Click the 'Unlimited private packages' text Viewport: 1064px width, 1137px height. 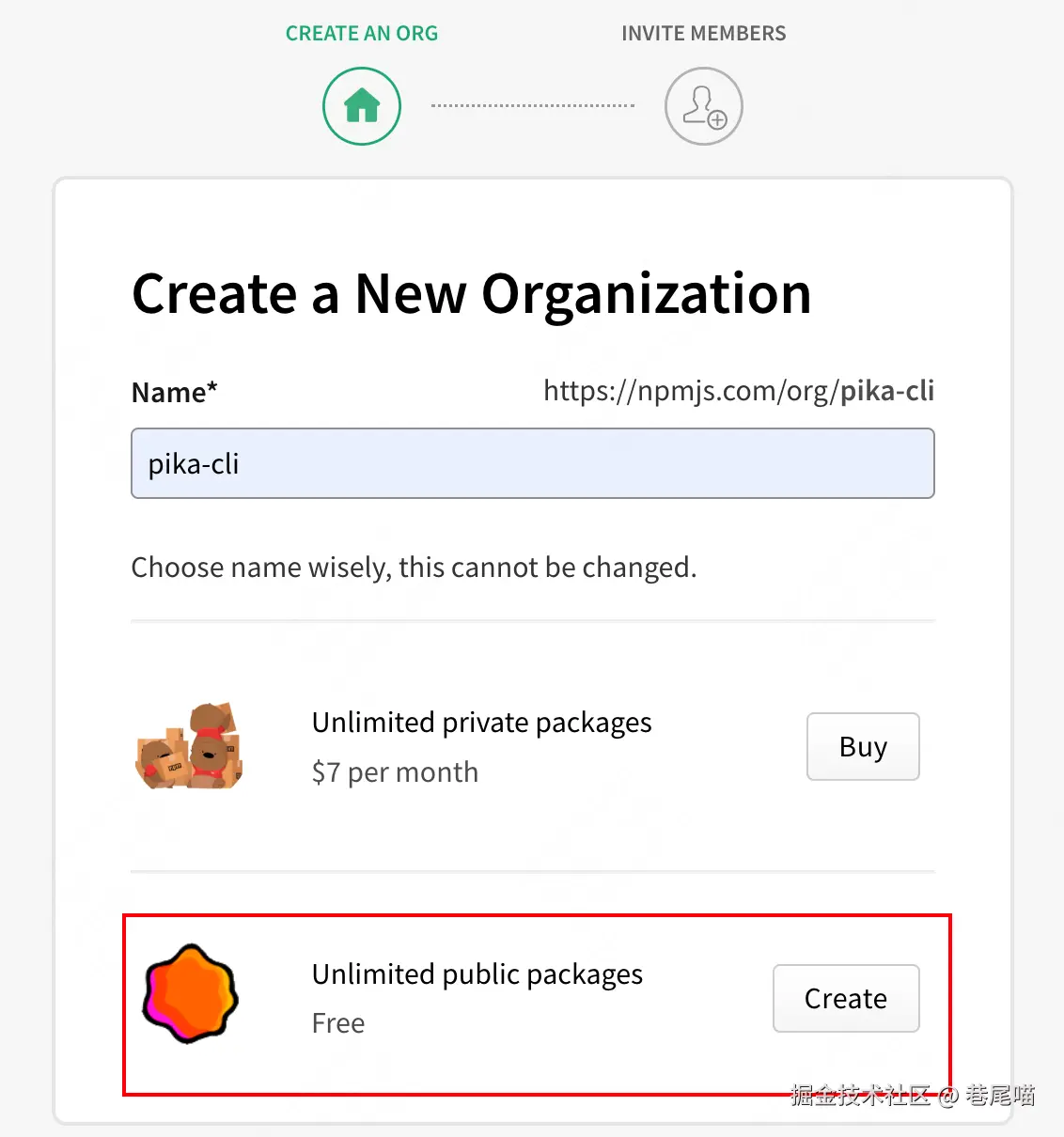(x=482, y=723)
